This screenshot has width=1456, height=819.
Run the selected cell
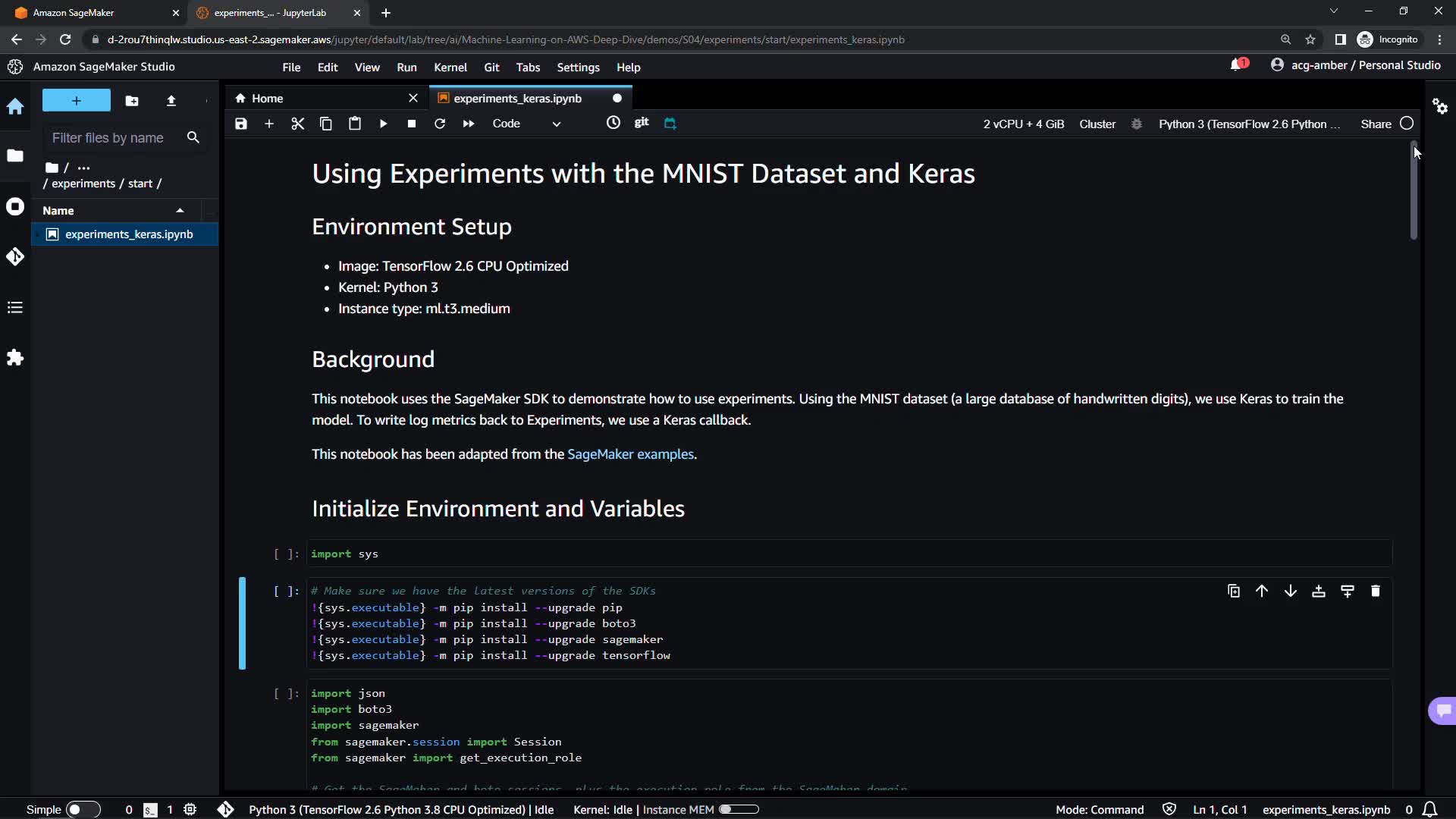click(x=383, y=124)
